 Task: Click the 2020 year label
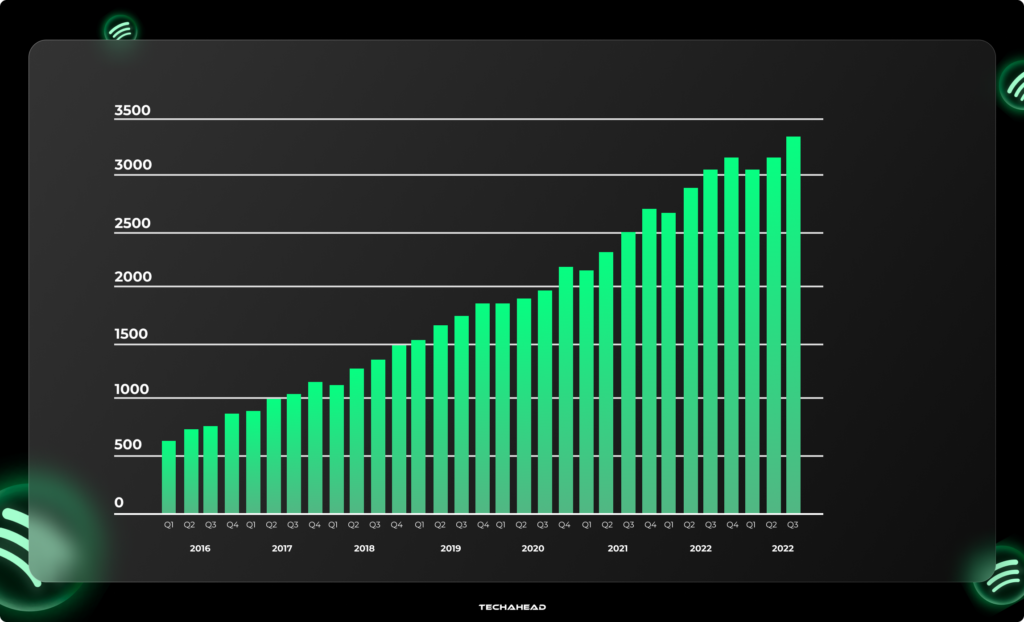pyautogui.click(x=533, y=549)
